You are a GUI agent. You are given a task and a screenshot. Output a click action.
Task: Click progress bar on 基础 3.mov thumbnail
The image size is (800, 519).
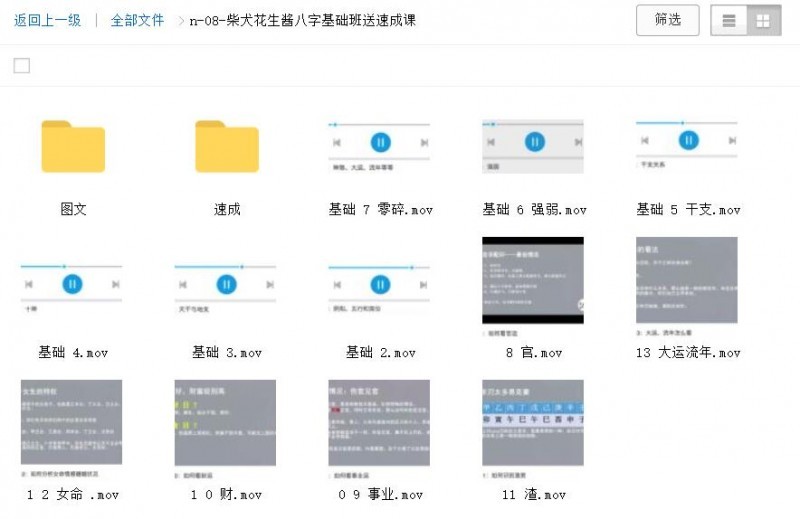point(226,267)
